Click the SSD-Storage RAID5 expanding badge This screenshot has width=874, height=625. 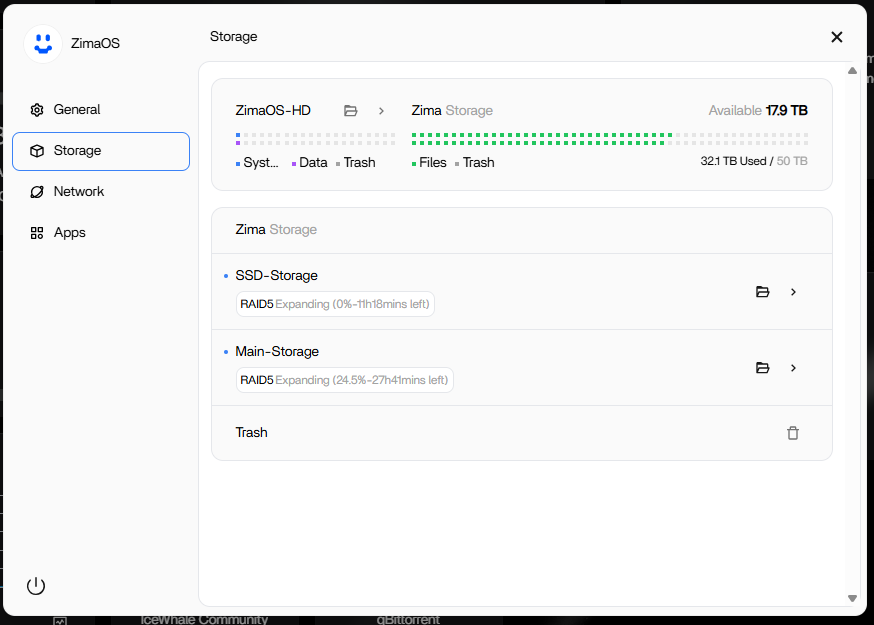coord(335,304)
